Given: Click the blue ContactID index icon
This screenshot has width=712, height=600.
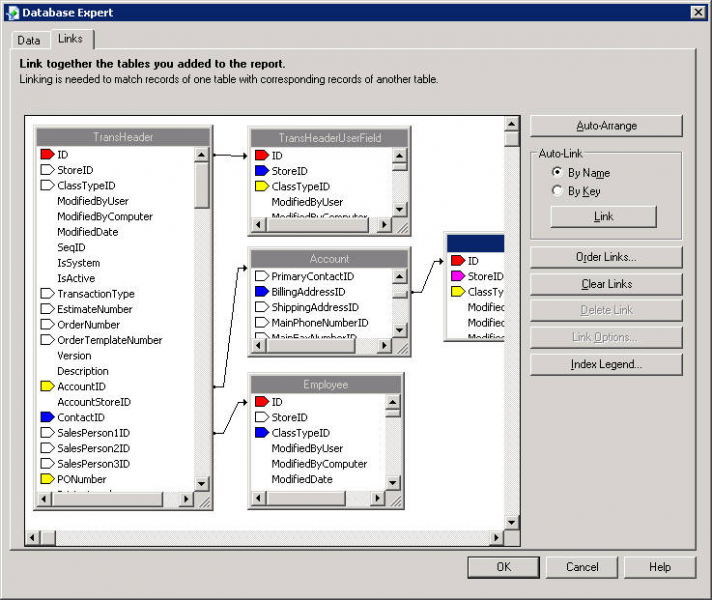Looking at the screenshot, I should pos(47,417).
